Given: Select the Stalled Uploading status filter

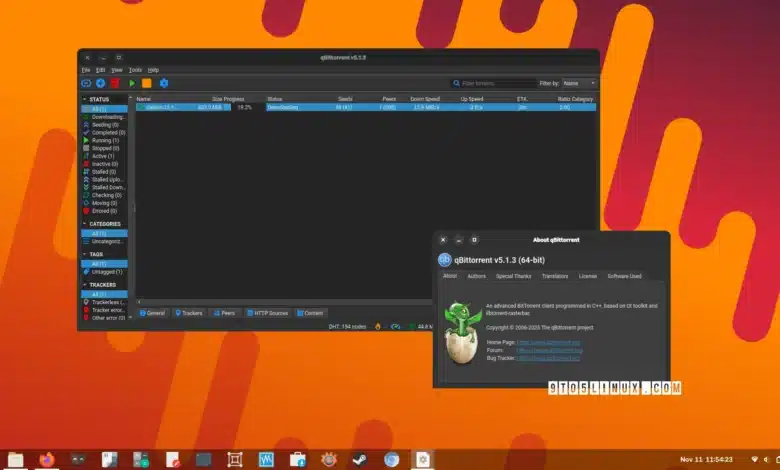Looking at the screenshot, I should [x=104, y=180].
